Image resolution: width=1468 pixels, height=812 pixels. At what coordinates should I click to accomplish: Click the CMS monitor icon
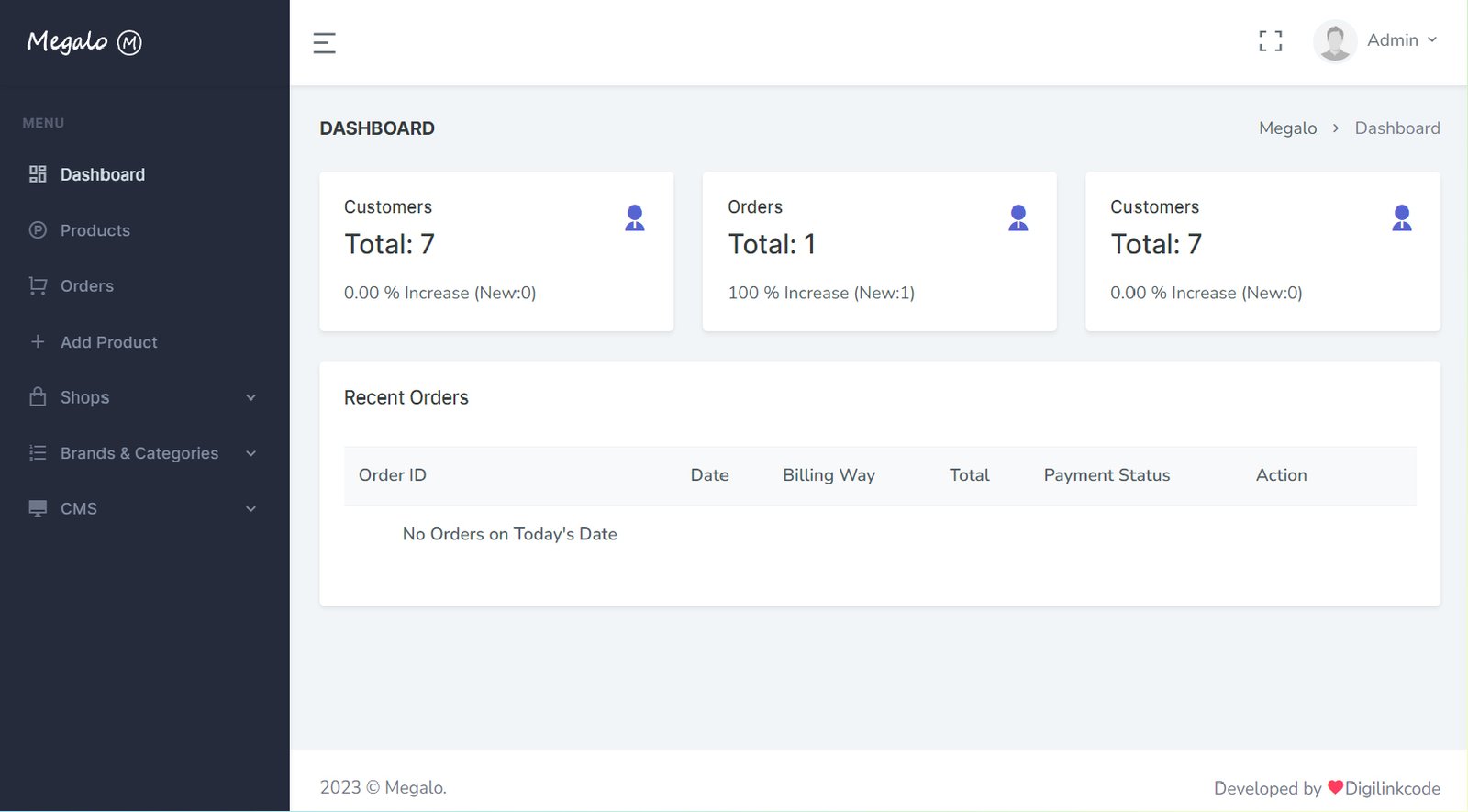point(38,509)
